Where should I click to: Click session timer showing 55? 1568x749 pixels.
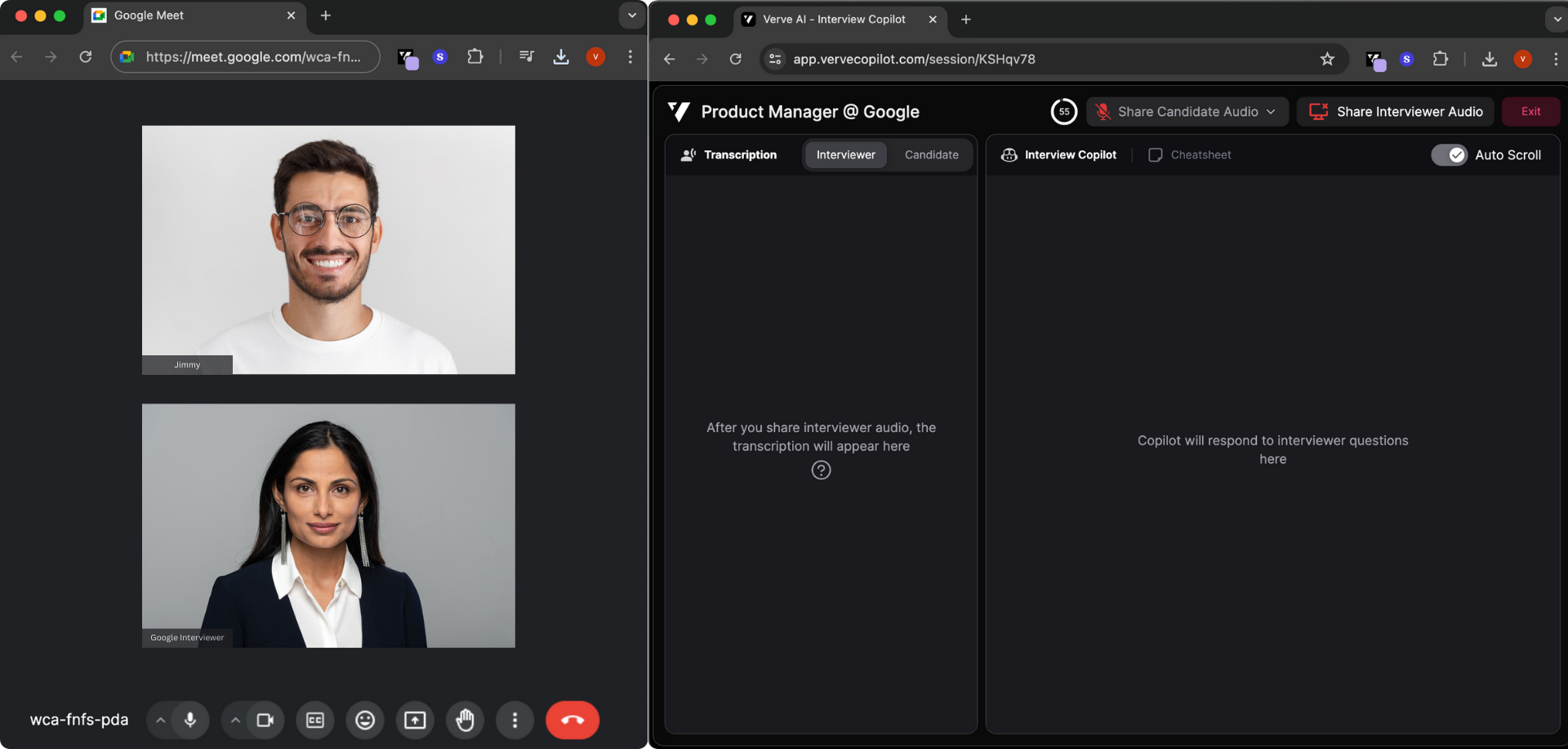pyautogui.click(x=1064, y=112)
